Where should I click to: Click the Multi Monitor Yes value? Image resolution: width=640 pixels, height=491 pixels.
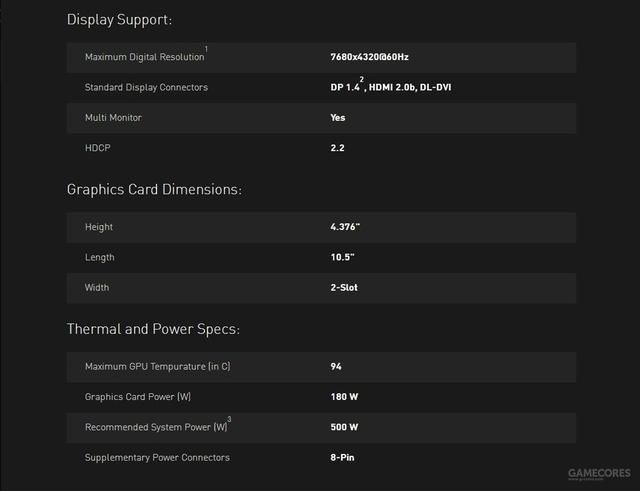click(338, 117)
